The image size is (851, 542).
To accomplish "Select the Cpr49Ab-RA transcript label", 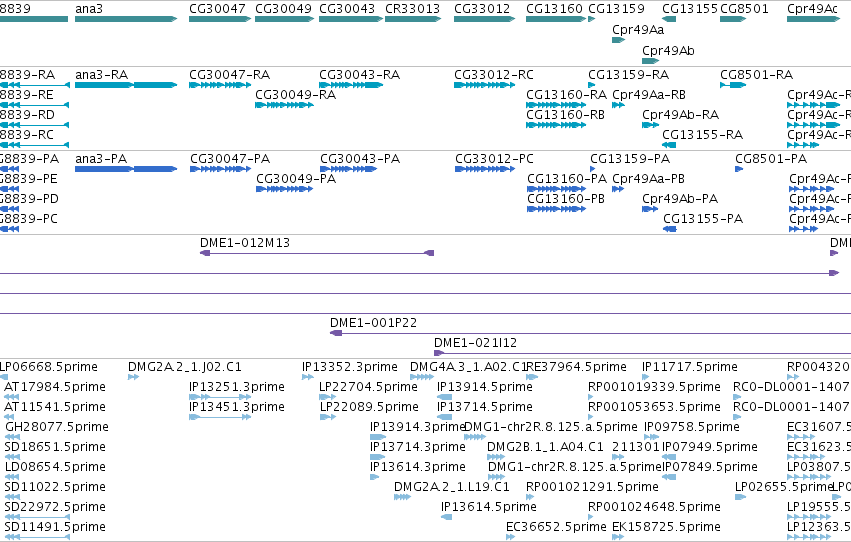I will coord(680,115).
